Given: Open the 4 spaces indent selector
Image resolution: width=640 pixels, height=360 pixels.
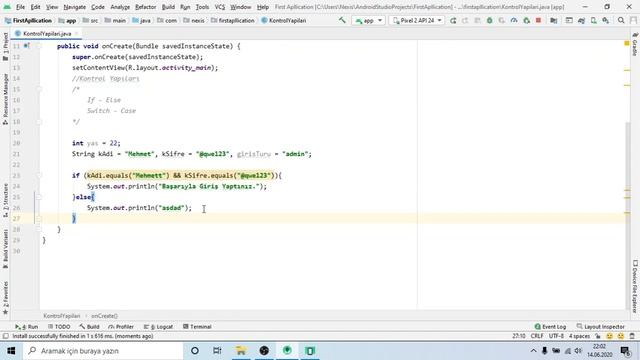Looking at the screenshot, I should coord(579,336).
